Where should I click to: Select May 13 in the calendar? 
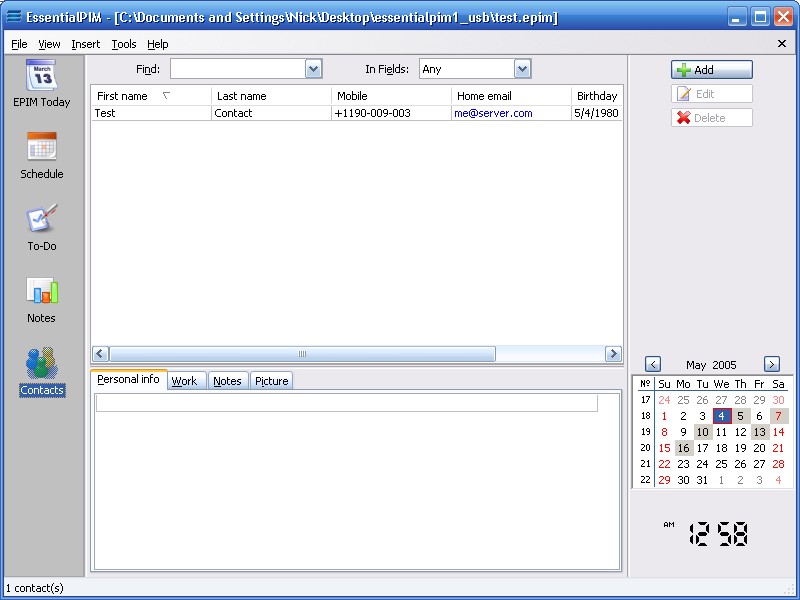click(760, 432)
